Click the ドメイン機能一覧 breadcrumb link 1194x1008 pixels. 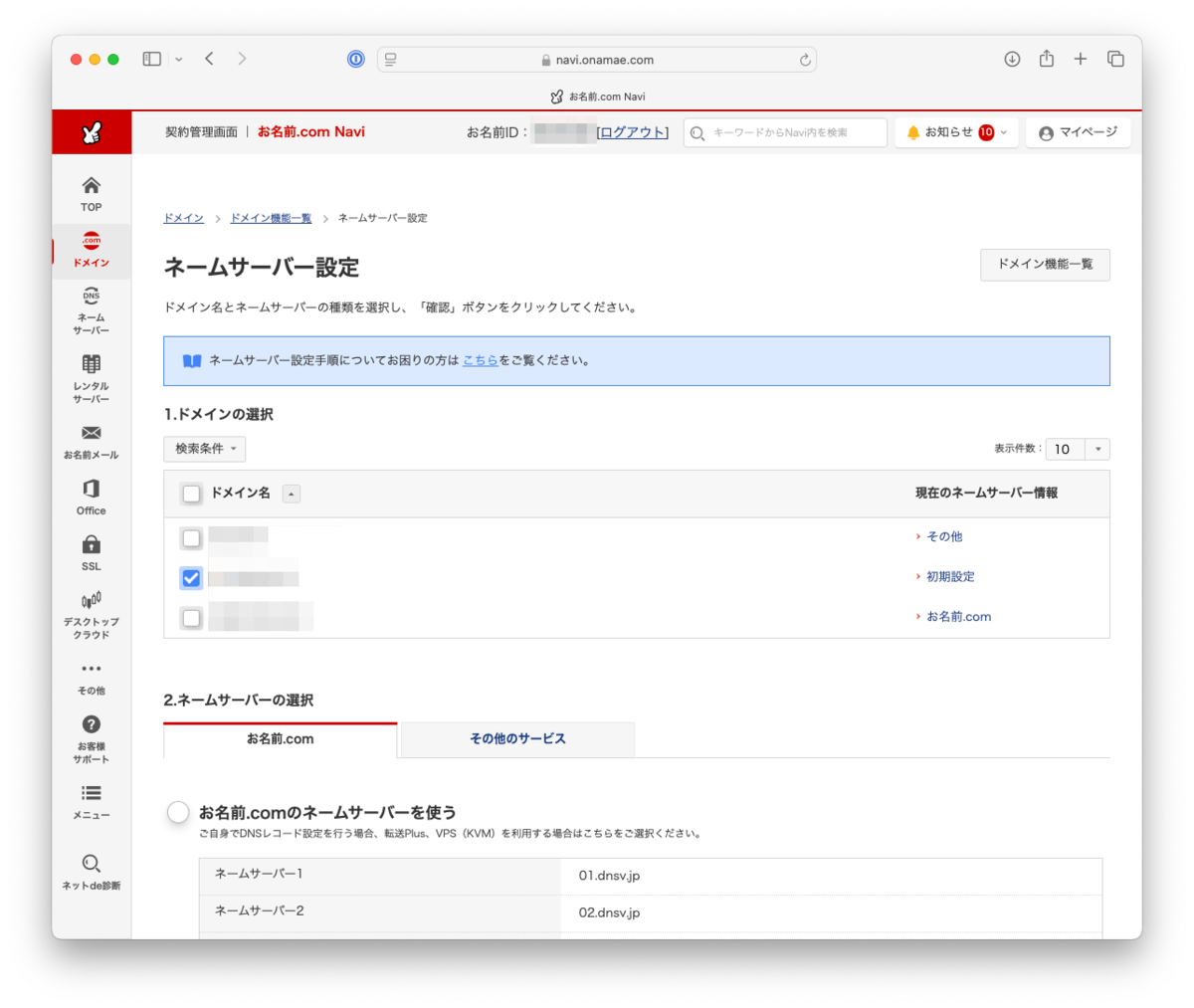click(x=271, y=218)
